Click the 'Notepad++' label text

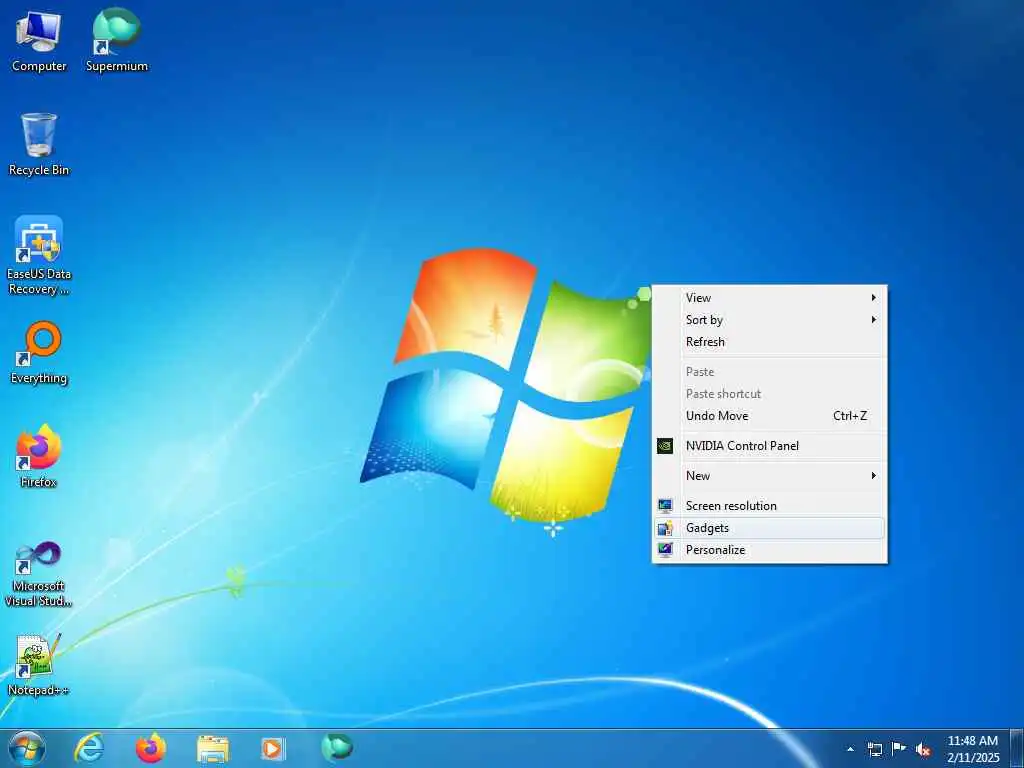click(x=39, y=690)
